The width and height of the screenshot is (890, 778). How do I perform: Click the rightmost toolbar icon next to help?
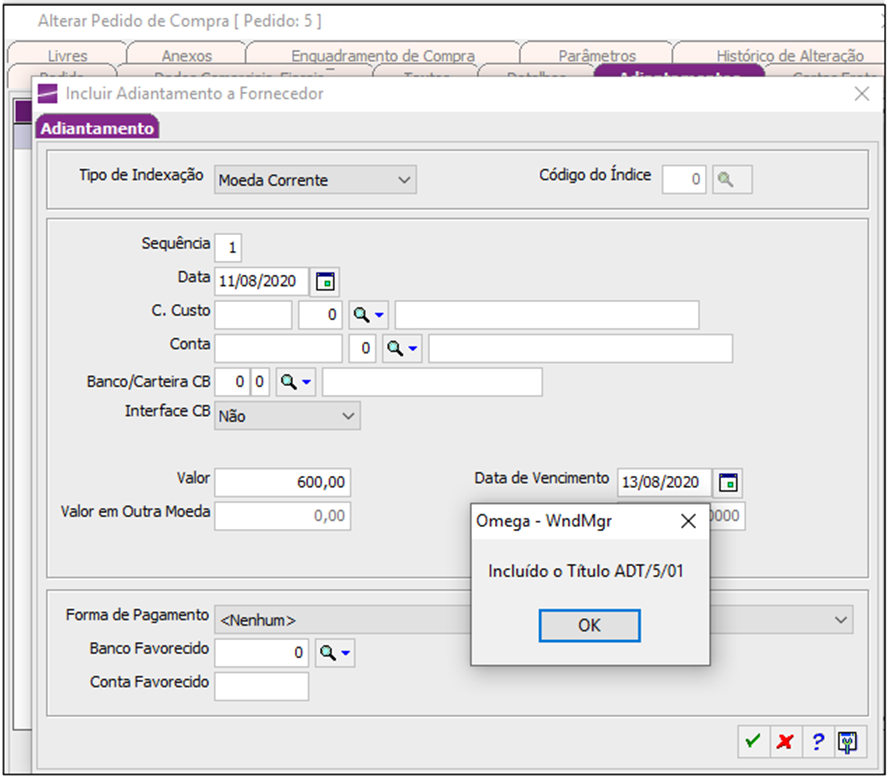point(849,741)
